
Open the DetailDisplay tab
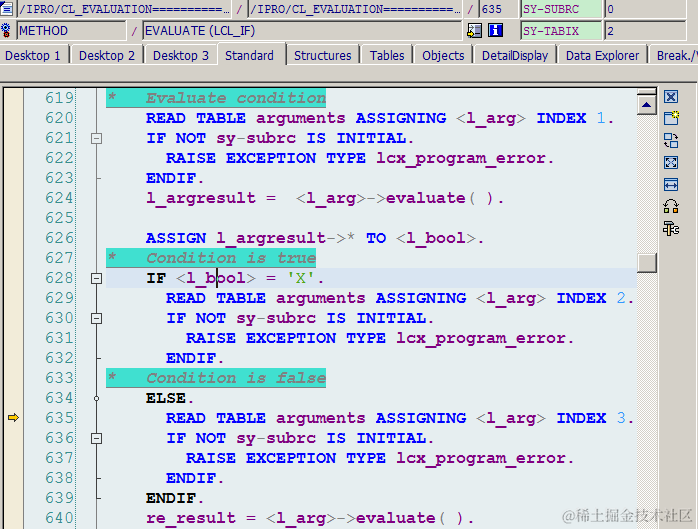point(515,56)
